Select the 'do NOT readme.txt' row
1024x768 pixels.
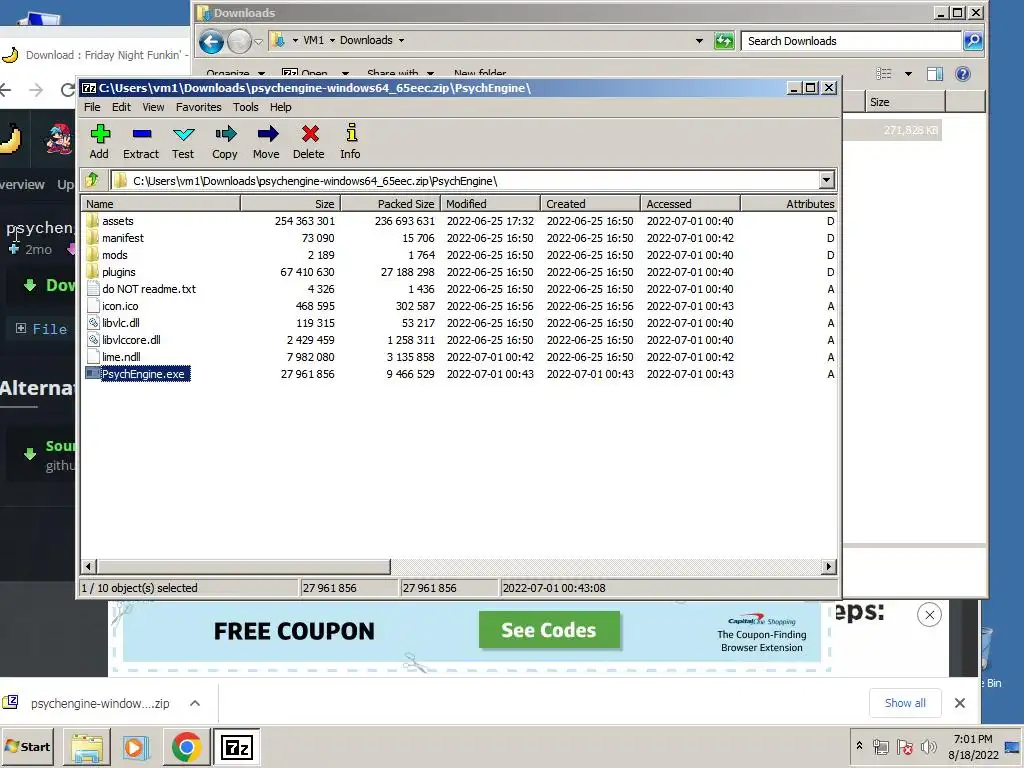pos(460,289)
